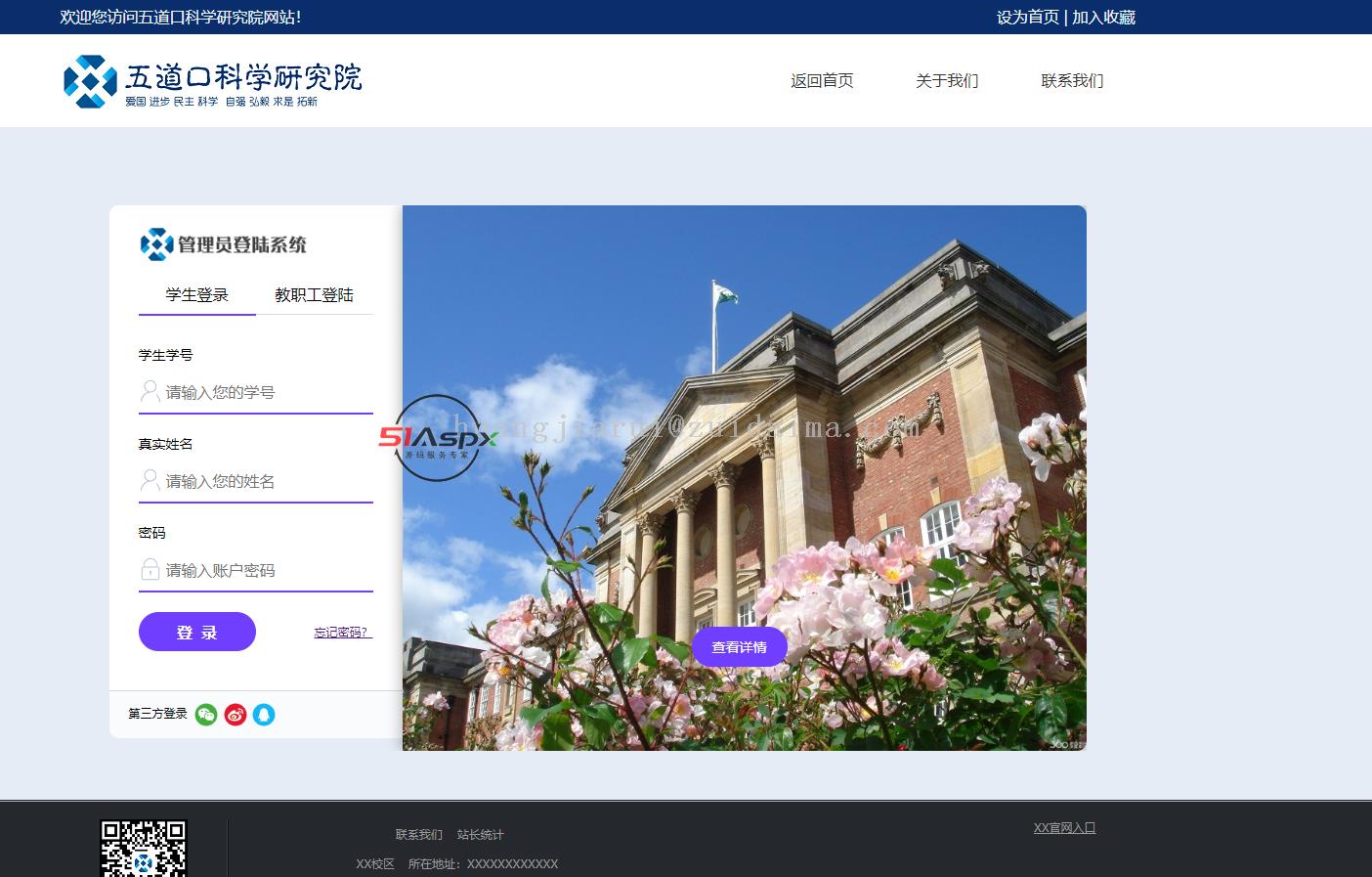The image size is (1372, 877).
Task: Follow the 忘记密码? link
Action: (x=342, y=633)
